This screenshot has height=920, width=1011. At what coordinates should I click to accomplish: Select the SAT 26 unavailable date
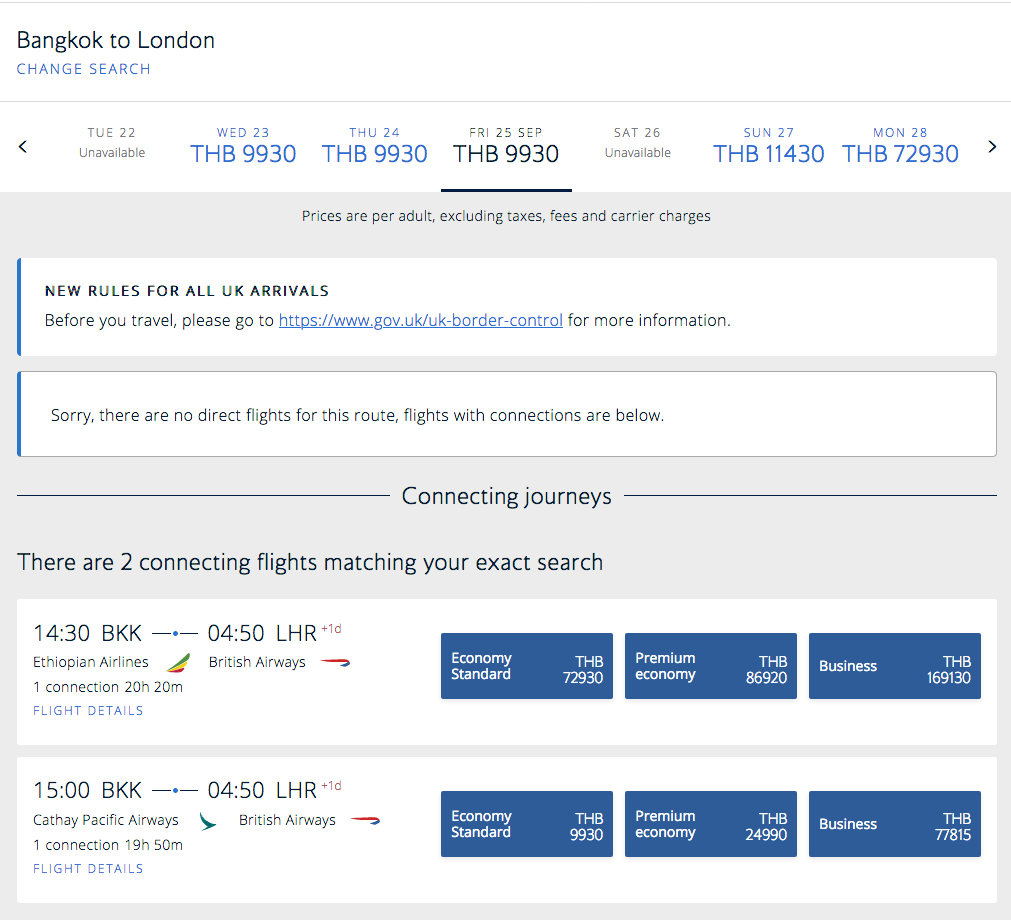(x=638, y=142)
